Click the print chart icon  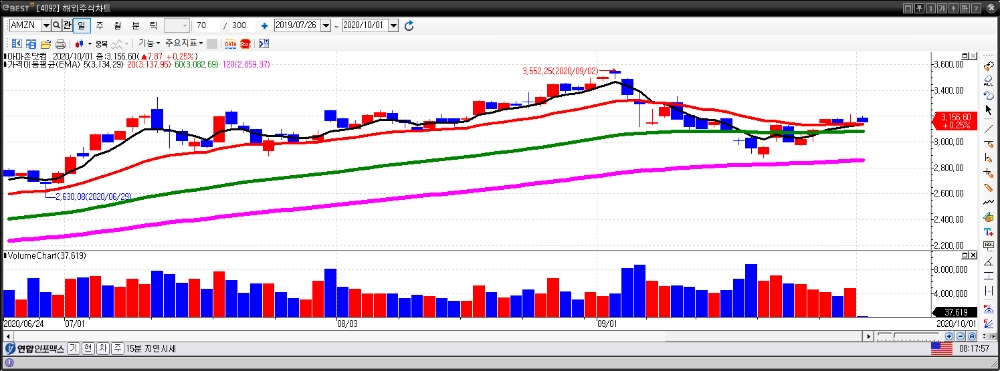coord(60,44)
